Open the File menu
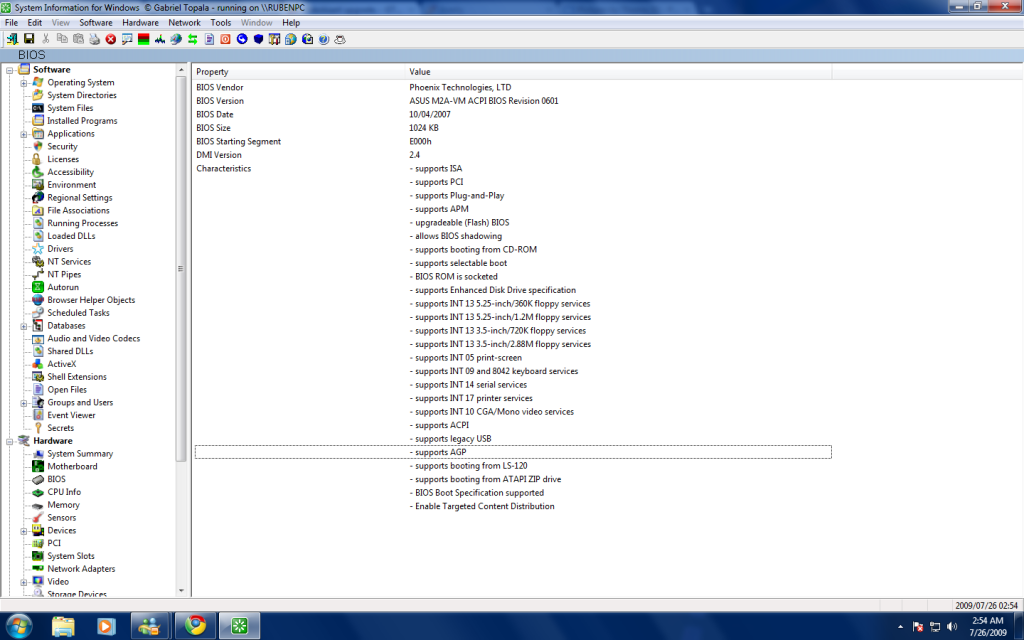 pos(11,22)
